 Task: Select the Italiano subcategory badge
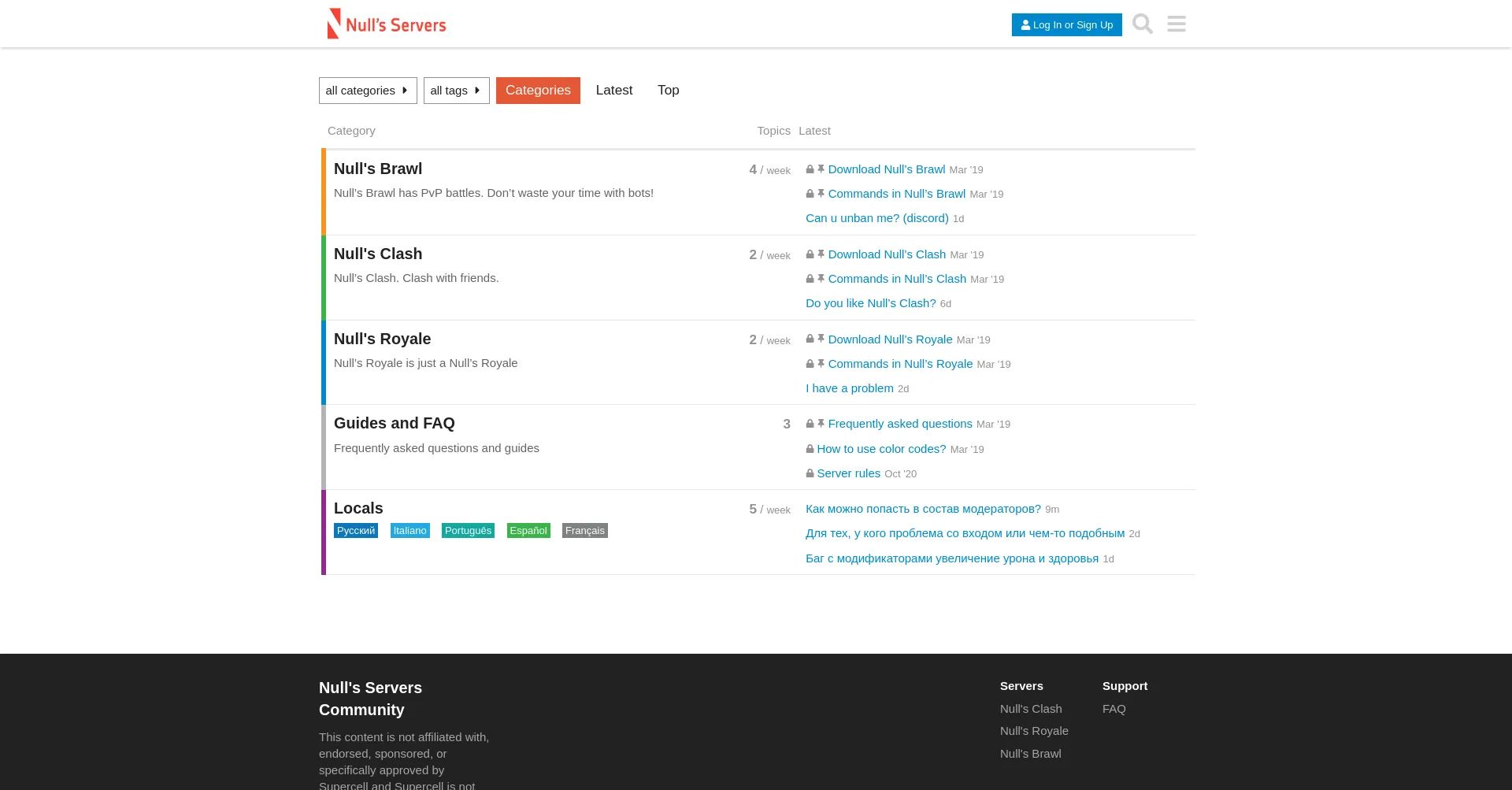pos(410,531)
